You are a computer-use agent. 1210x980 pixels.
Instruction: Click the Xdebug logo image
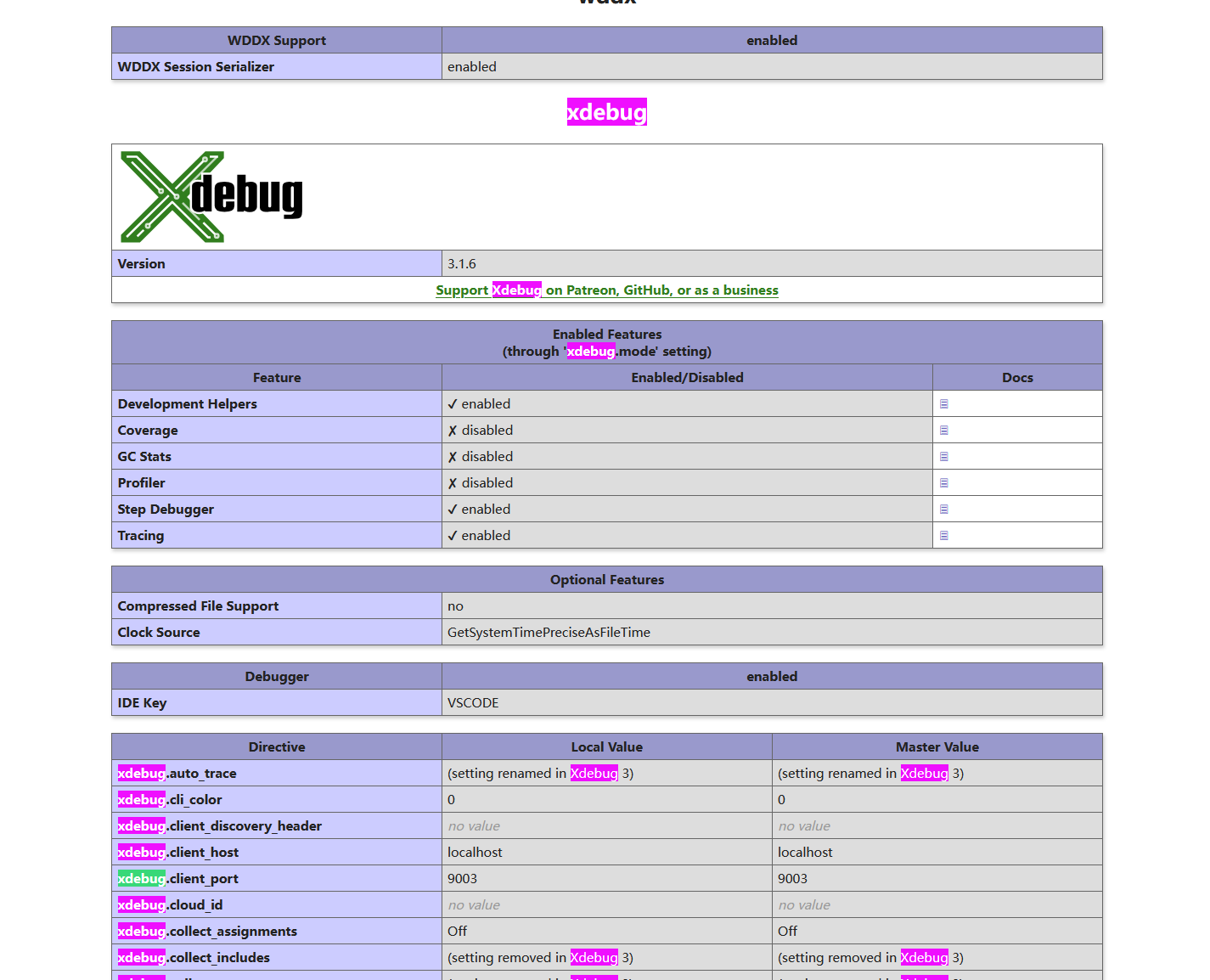(x=211, y=197)
